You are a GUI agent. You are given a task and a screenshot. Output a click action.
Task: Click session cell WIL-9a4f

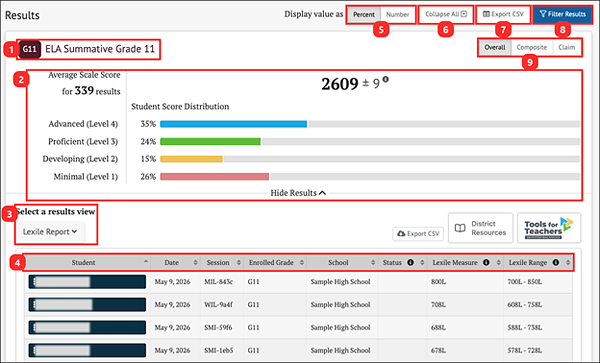pos(218,304)
